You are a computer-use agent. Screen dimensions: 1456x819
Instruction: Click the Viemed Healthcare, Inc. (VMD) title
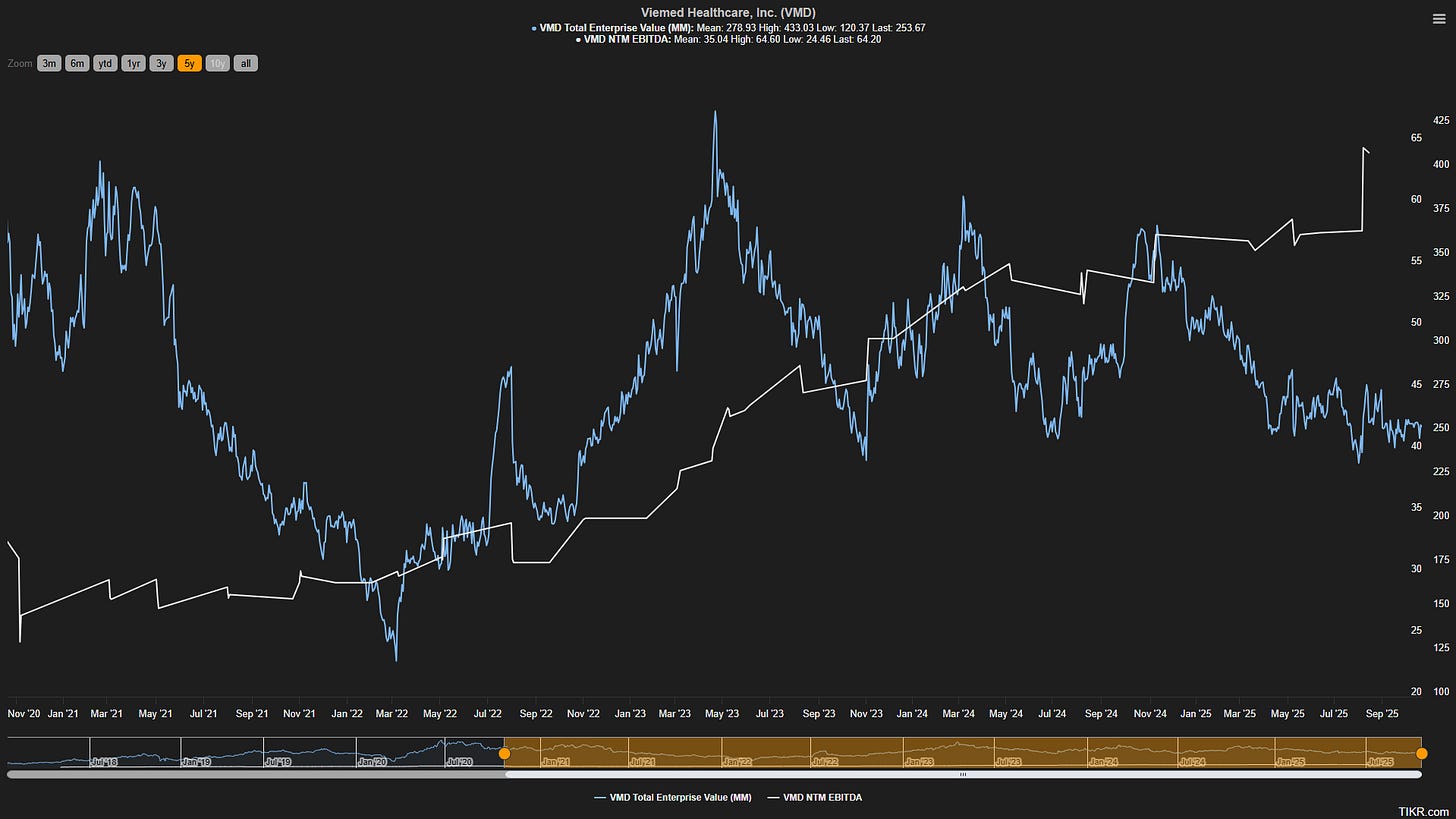728,12
